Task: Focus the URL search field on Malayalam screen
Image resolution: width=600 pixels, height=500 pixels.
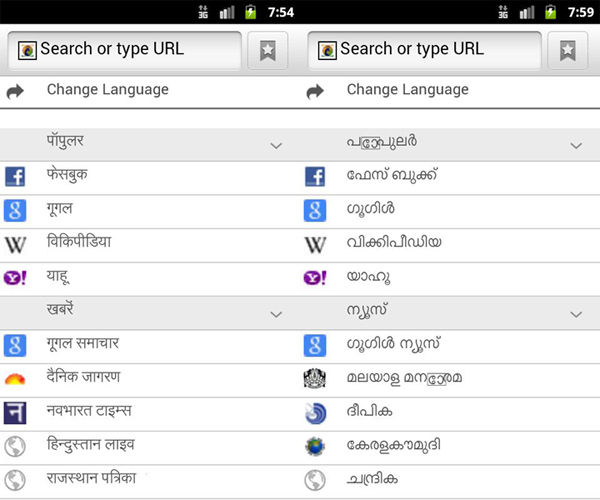Action: [424, 49]
